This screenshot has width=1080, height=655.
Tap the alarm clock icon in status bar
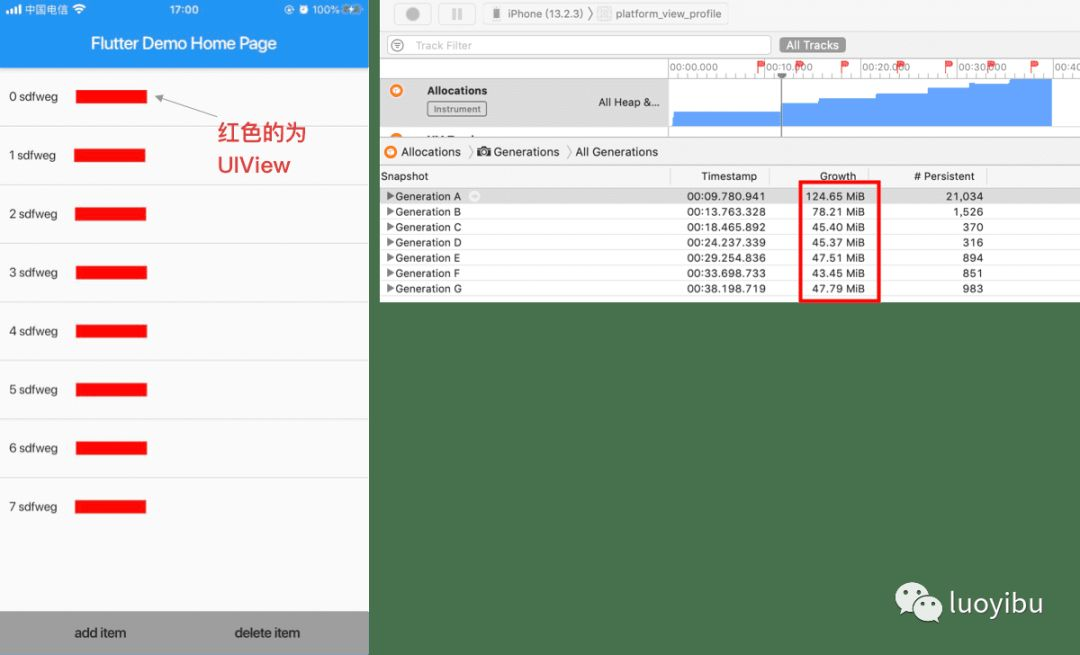pyautogui.click(x=303, y=10)
